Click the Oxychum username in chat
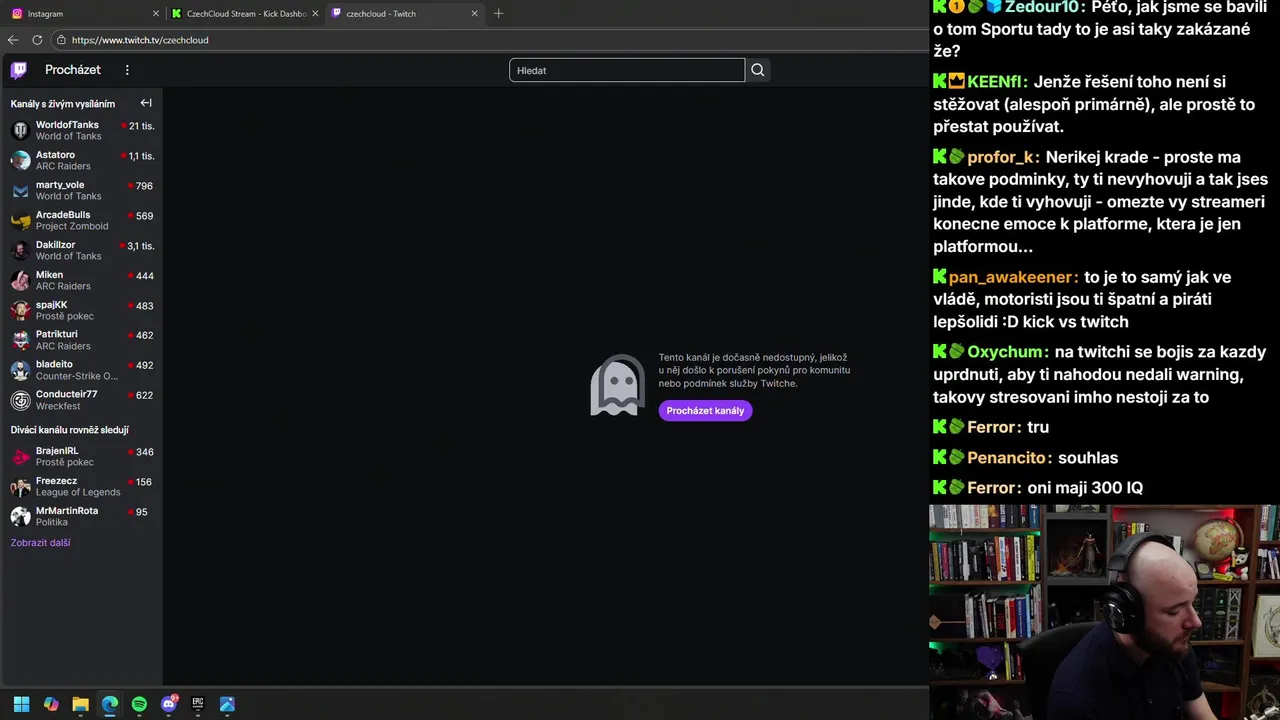1280x720 pixels. (1004, 352)
